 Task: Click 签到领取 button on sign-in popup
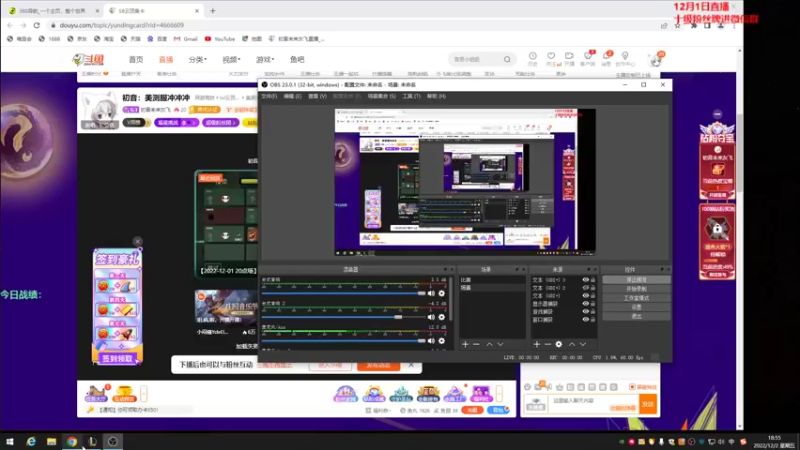click(x=117, y=359)
